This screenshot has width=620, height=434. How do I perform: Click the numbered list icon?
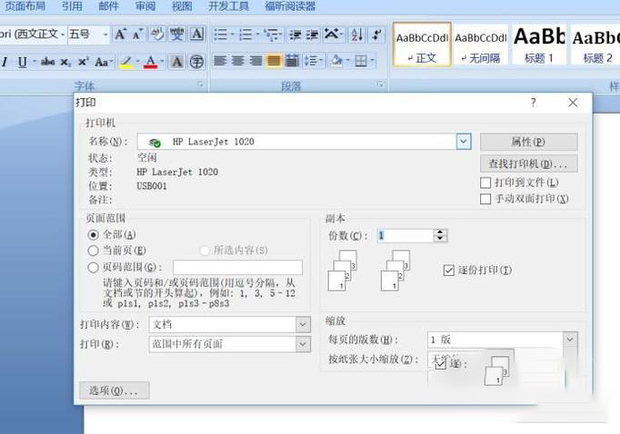coord(246,35)
